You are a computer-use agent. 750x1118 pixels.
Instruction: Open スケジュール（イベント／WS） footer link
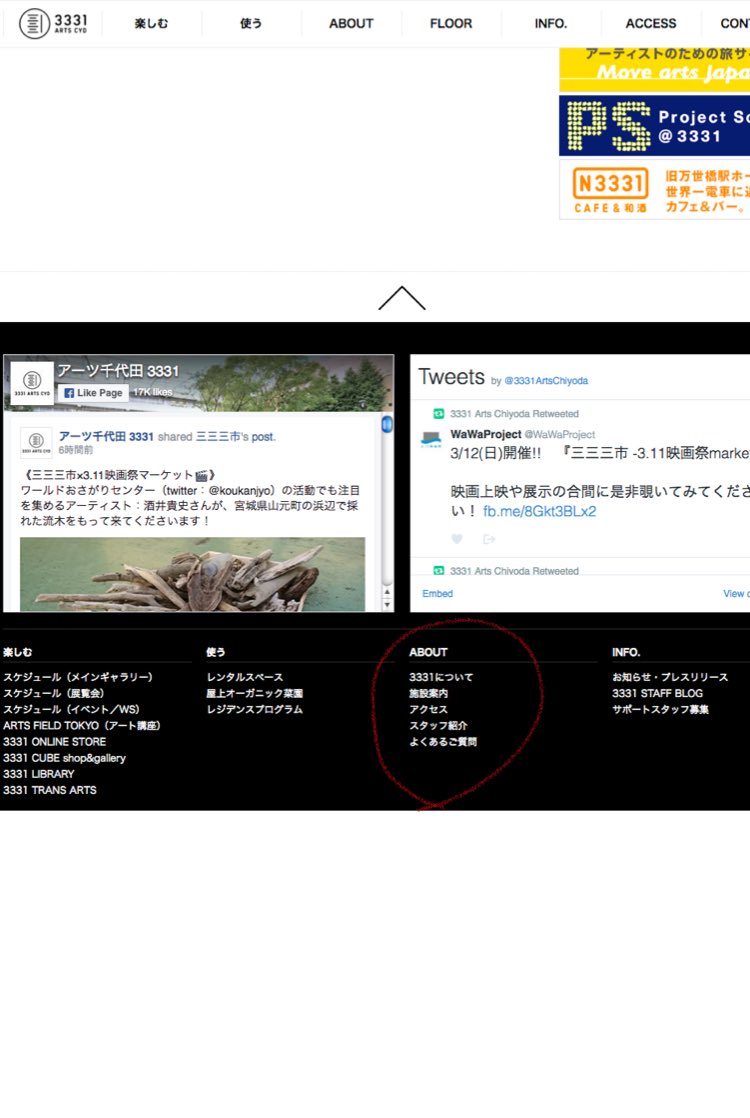(71, 709)
